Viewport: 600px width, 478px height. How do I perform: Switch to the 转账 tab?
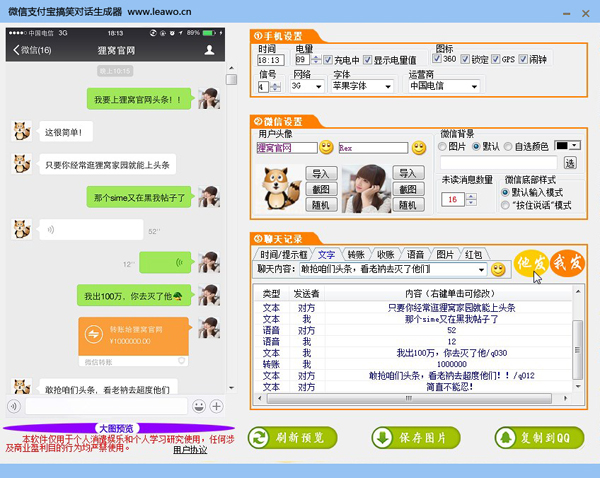356,254
